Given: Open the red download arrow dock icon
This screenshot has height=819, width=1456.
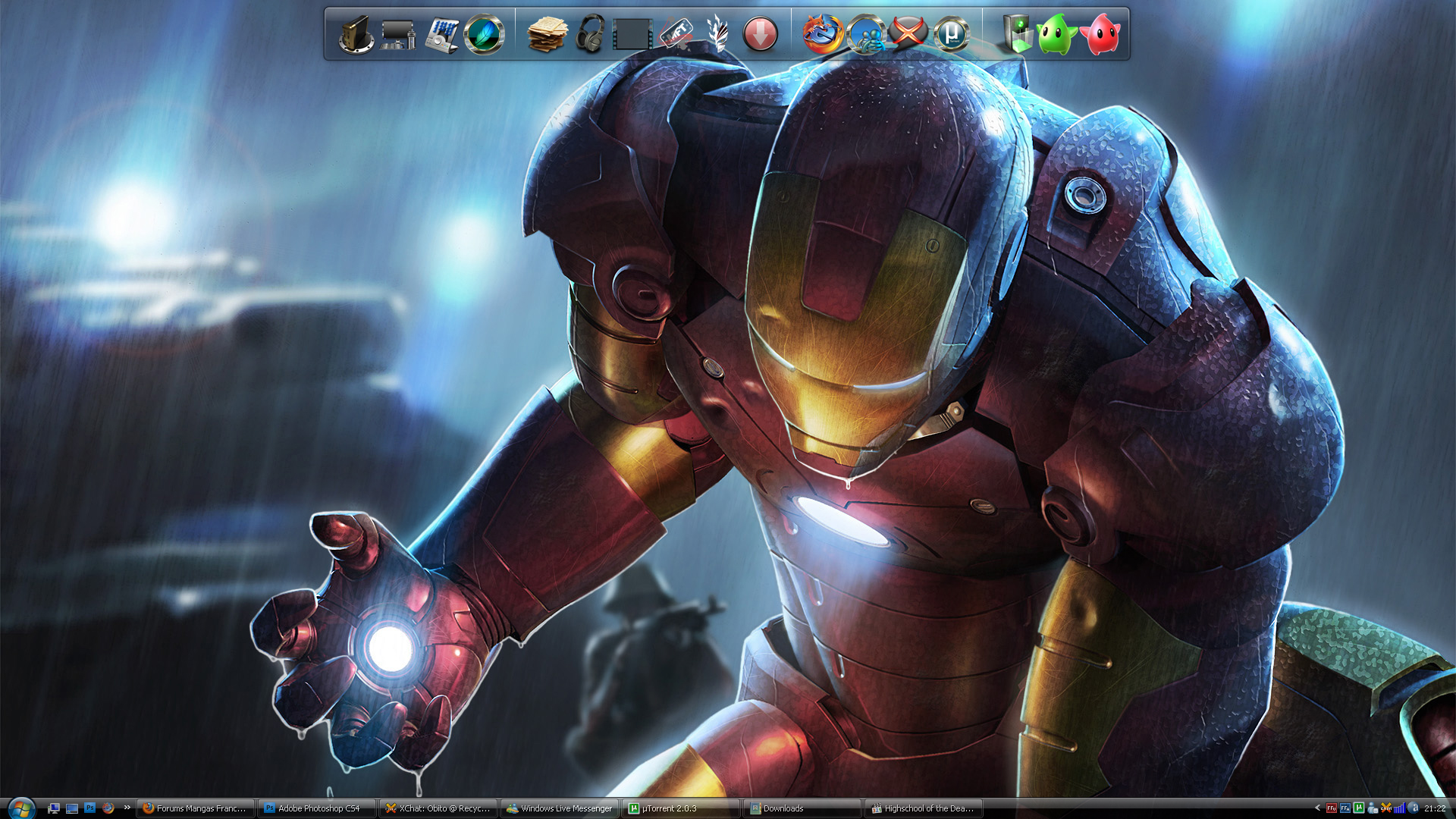Looking at the screenshot, I should point(760,35).
